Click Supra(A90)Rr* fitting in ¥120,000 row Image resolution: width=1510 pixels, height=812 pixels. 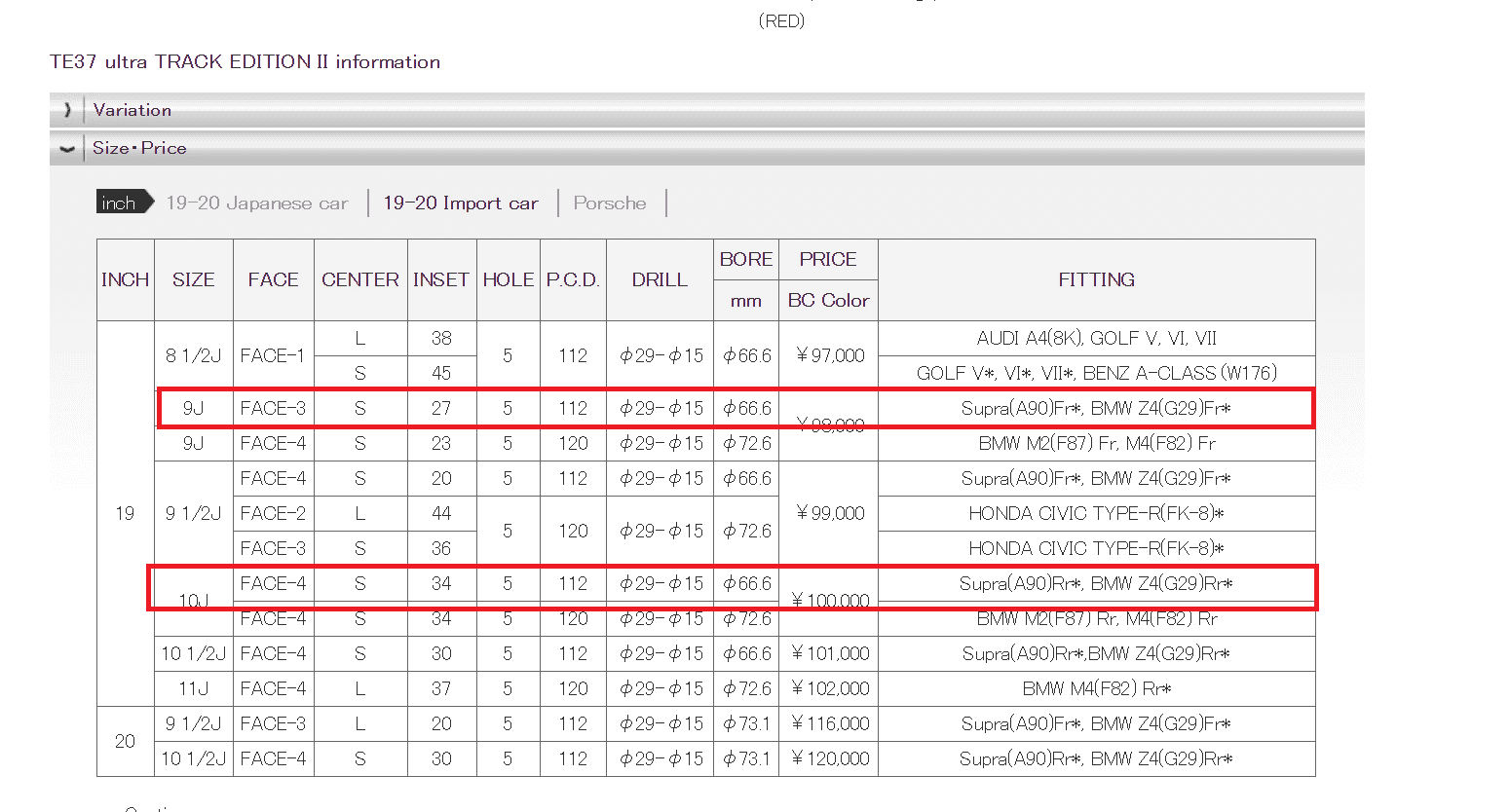point(1097,758)
